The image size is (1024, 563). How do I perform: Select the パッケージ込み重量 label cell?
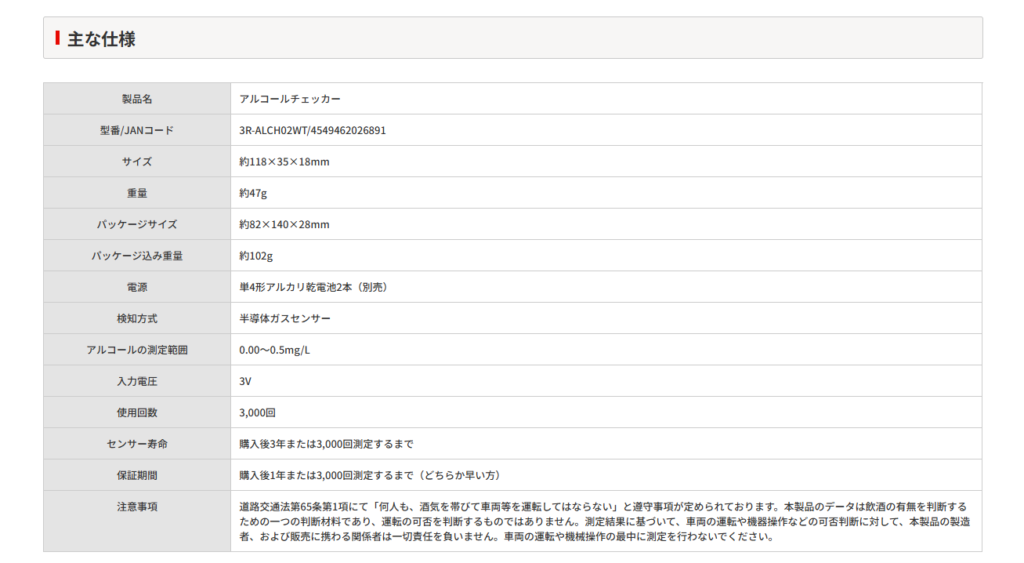pyautogui.click(x=137, y=256)
